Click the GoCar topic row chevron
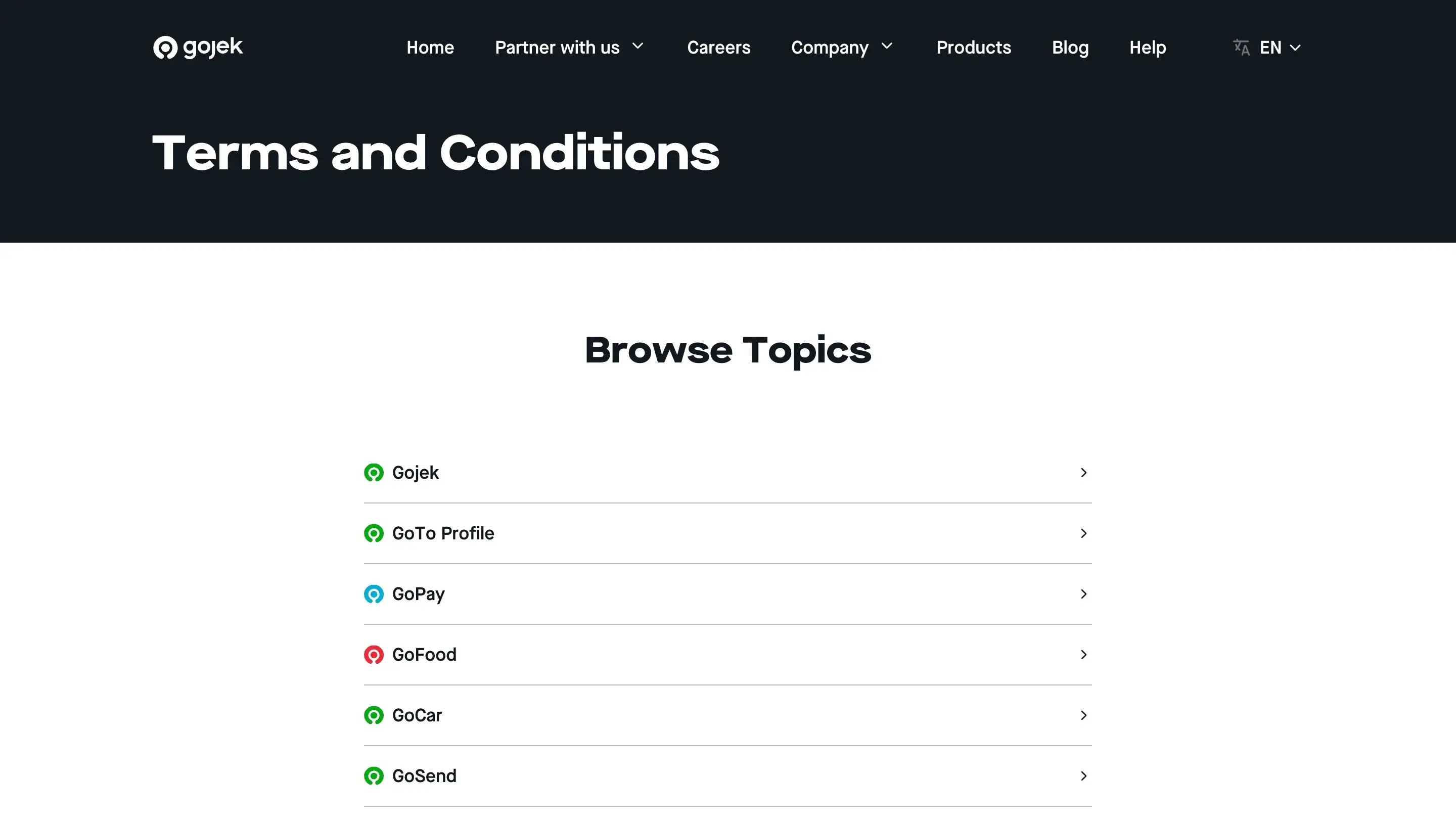This screenshot has width=1456, height=824. pos(1084,715)
